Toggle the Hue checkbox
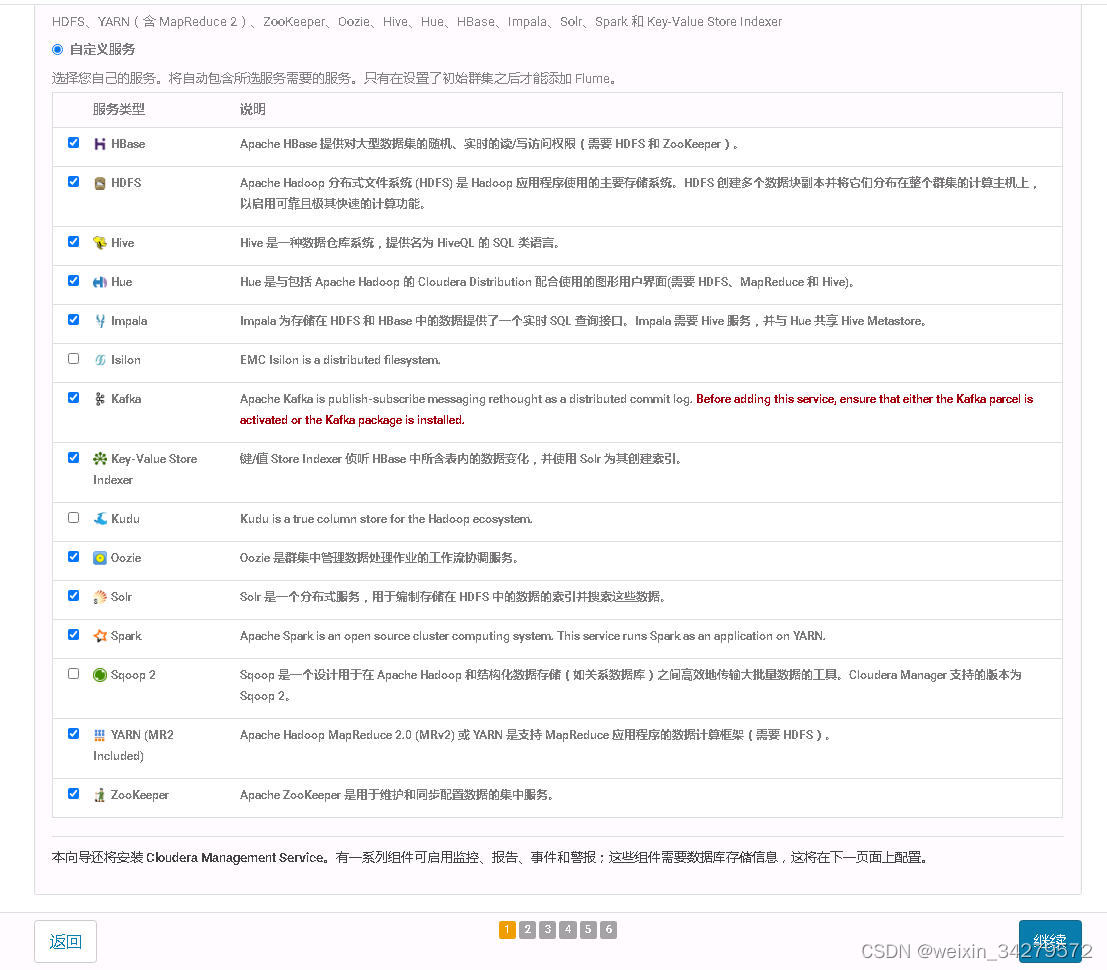The width and height of the screenshot is (1107, 970). (x=73, y=280)
